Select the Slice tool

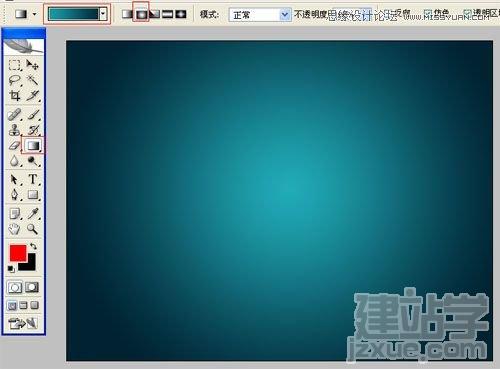[x=32, y=96]
